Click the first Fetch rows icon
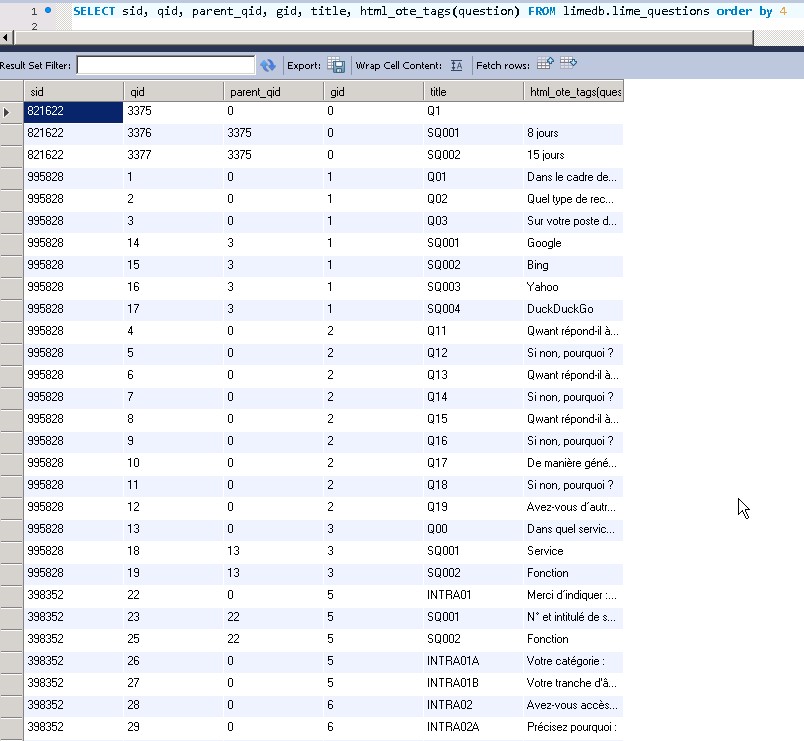 click(545, 64)
